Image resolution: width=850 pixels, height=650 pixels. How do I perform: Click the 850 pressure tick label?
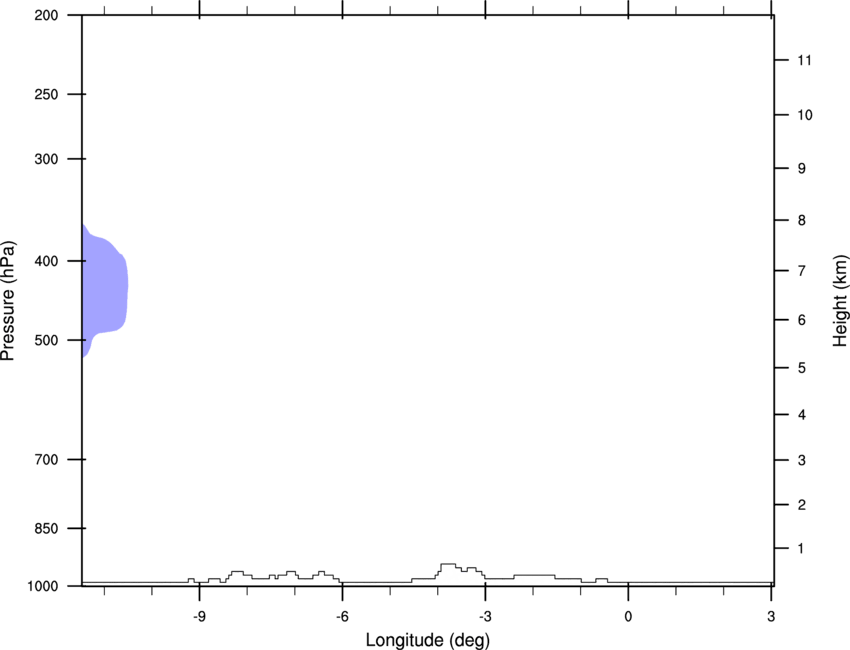46,529
